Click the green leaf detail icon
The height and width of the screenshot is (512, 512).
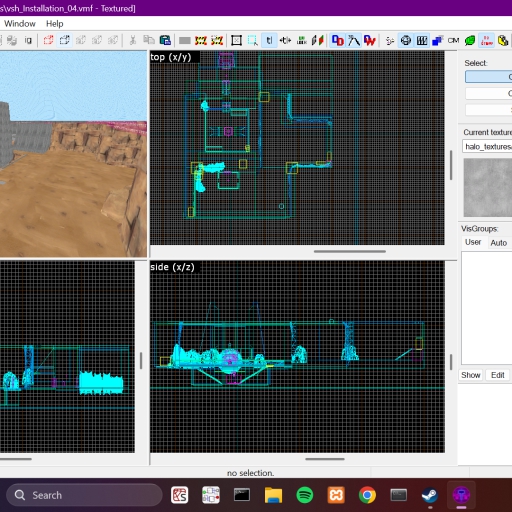(x=470, y=40)
